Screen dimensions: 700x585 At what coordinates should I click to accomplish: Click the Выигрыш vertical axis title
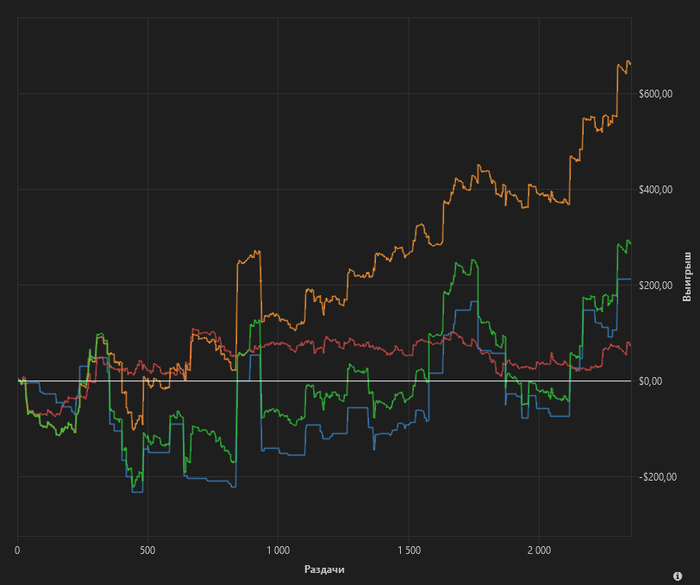pos(687,277)
